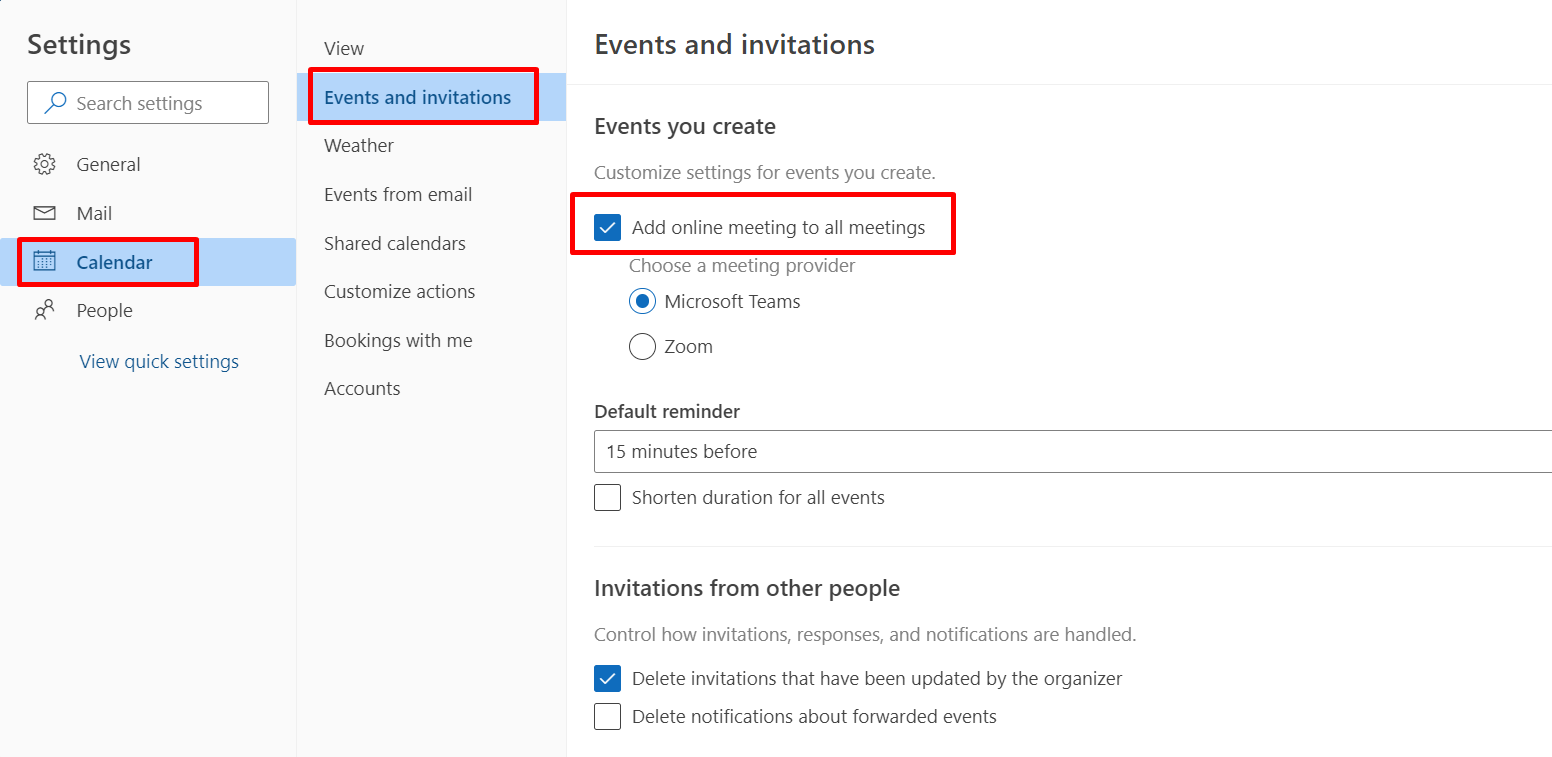This screenshot has height=757, width=1552.
Task: Click the People icon in sidebar
Action: [x=44, y=311]
